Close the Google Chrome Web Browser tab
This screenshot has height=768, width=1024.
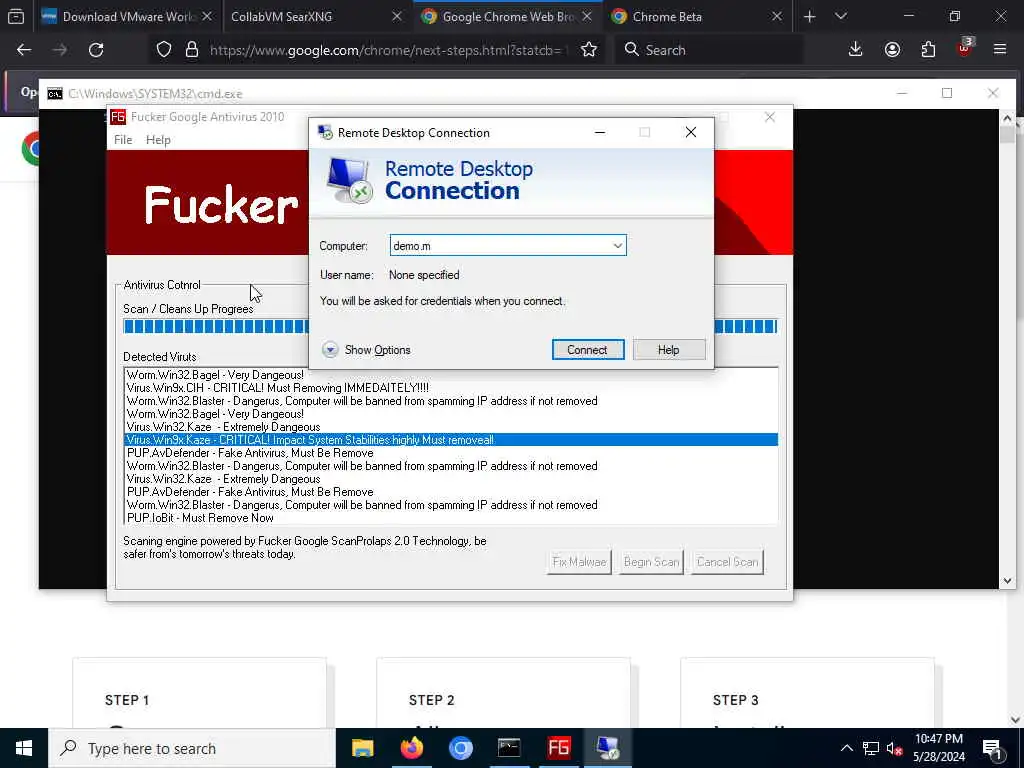pos(586,16)
